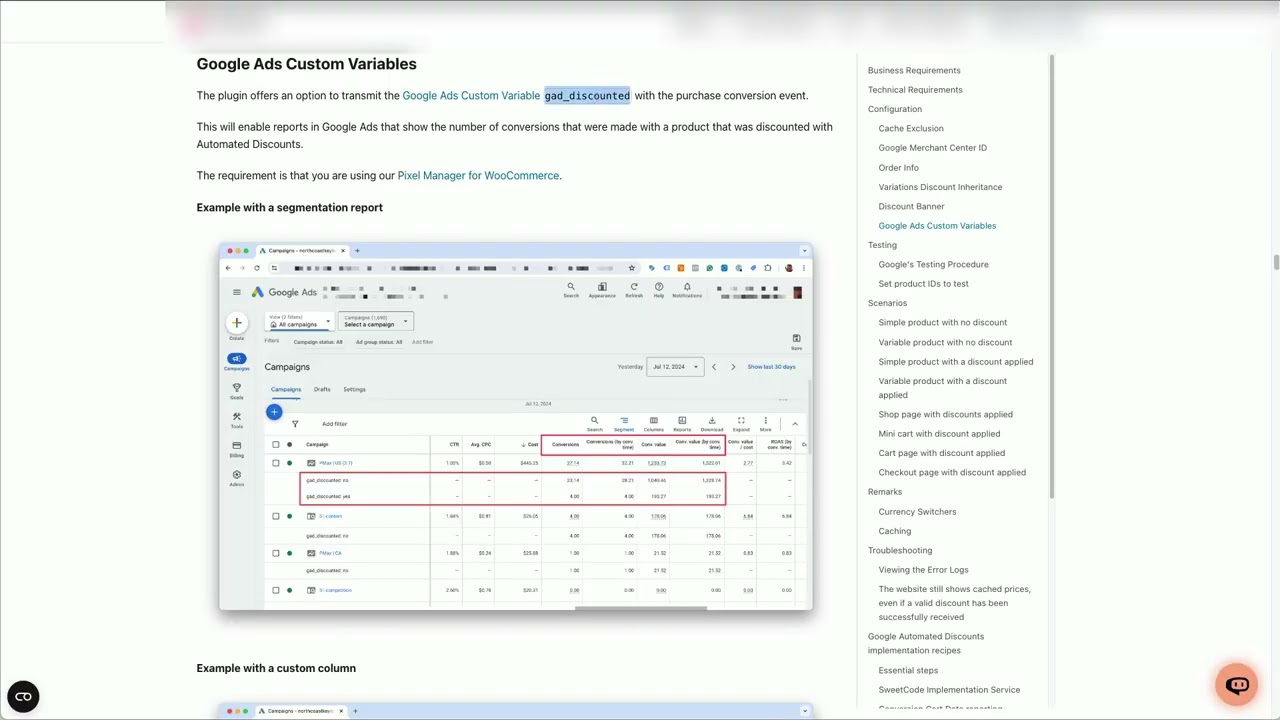Image resolution: width=1280 pixels, height=720 pixels.
Task: Open Variable product with a discount applied
Action: [x=943, y=388]
